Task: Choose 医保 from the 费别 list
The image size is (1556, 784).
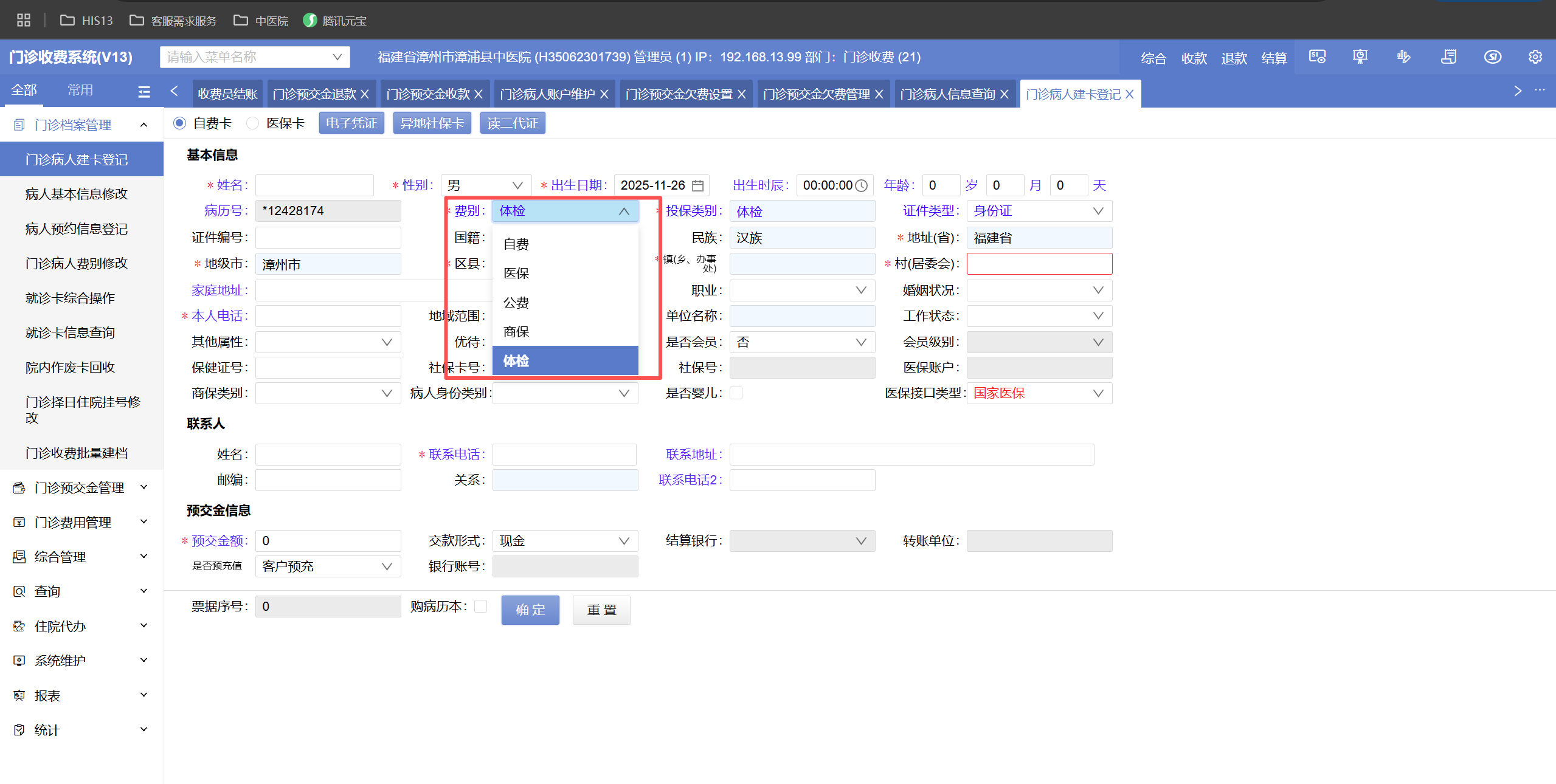Action: 516,273
